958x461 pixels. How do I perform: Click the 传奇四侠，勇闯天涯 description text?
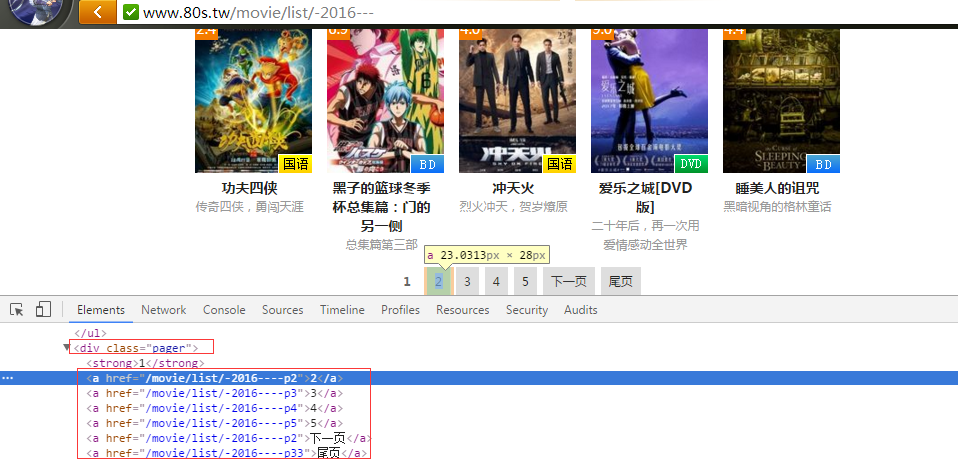(x=249, y=207)
